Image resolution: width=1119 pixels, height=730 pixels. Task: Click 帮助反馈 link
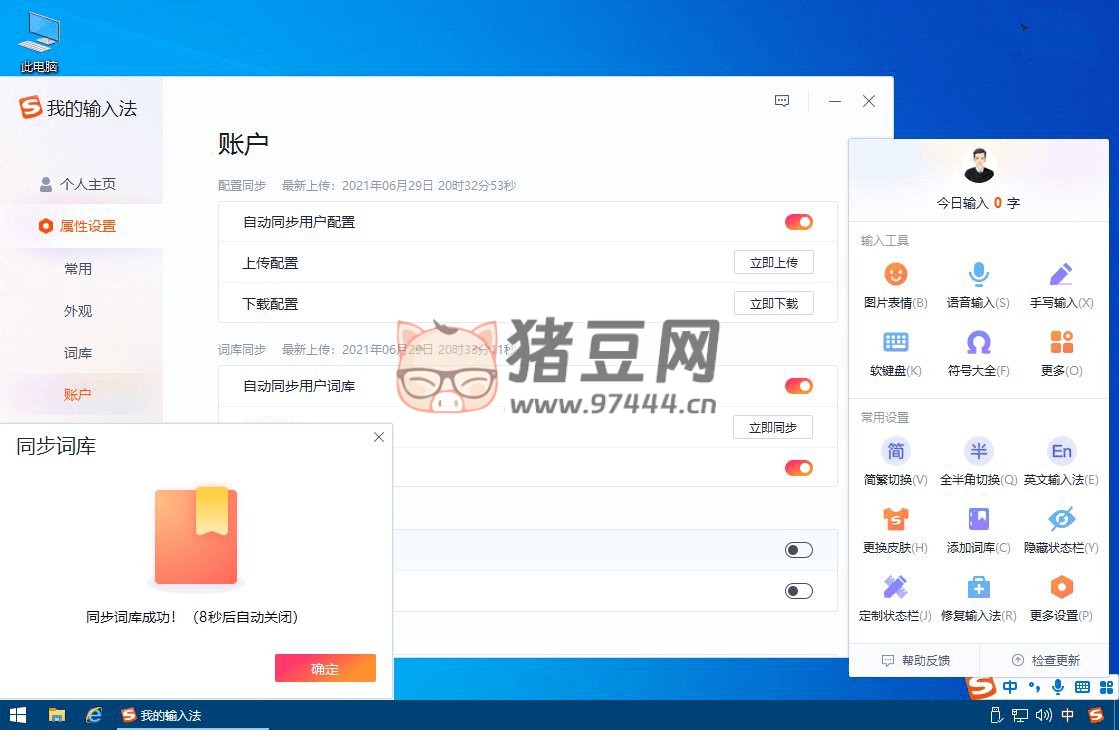(x=916, y=660)
